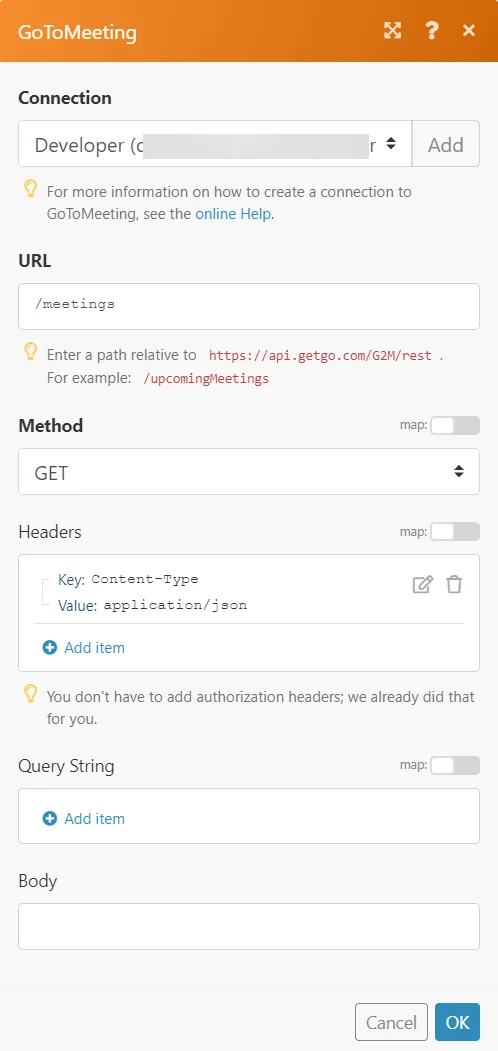Click the Add connection button
The width and height of the screenshot is (498, 1051).
[446, 143]
